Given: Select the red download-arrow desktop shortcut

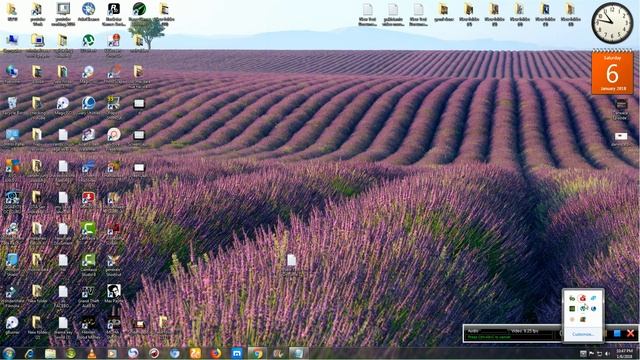Looking at the screenshot, I should click(88, 198).
